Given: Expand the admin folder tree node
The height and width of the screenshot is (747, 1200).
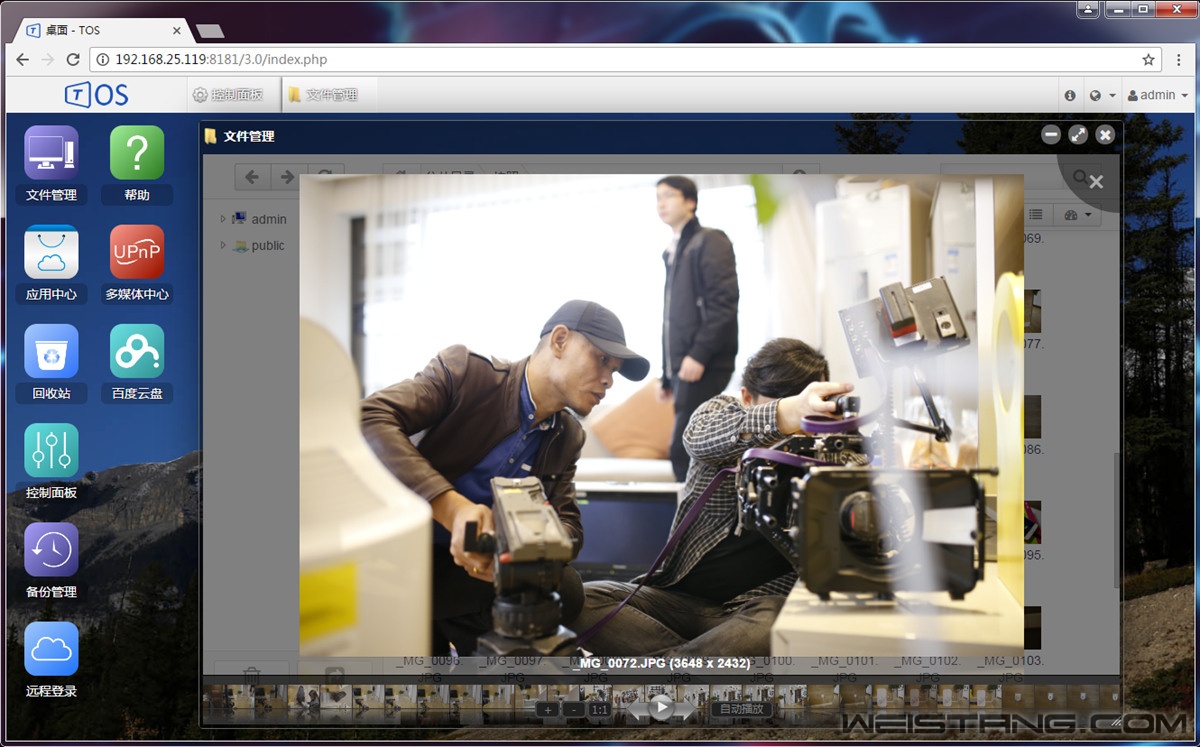Looking at the screenshot, I should [x=222, y=218].
